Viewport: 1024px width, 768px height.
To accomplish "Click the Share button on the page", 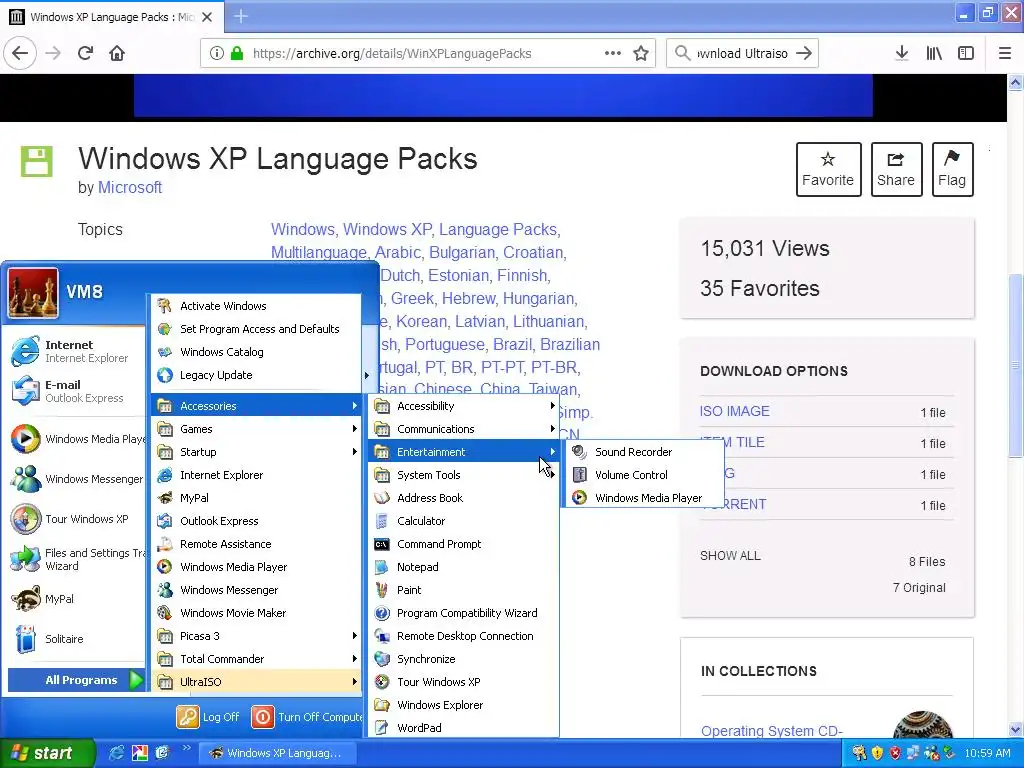I will pyautogui.click(x=896, y=169).
